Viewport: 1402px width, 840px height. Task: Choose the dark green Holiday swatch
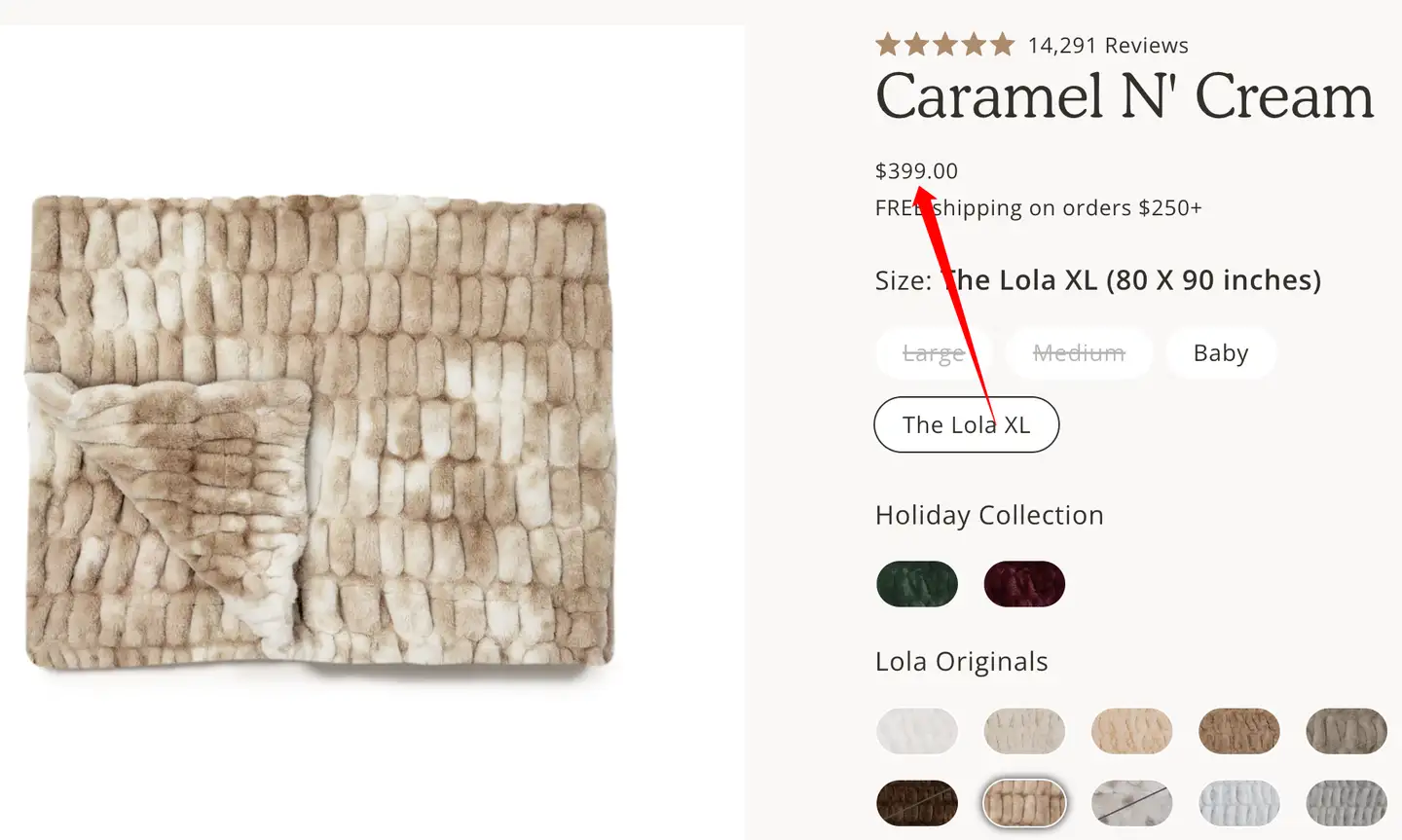[917, 584]
